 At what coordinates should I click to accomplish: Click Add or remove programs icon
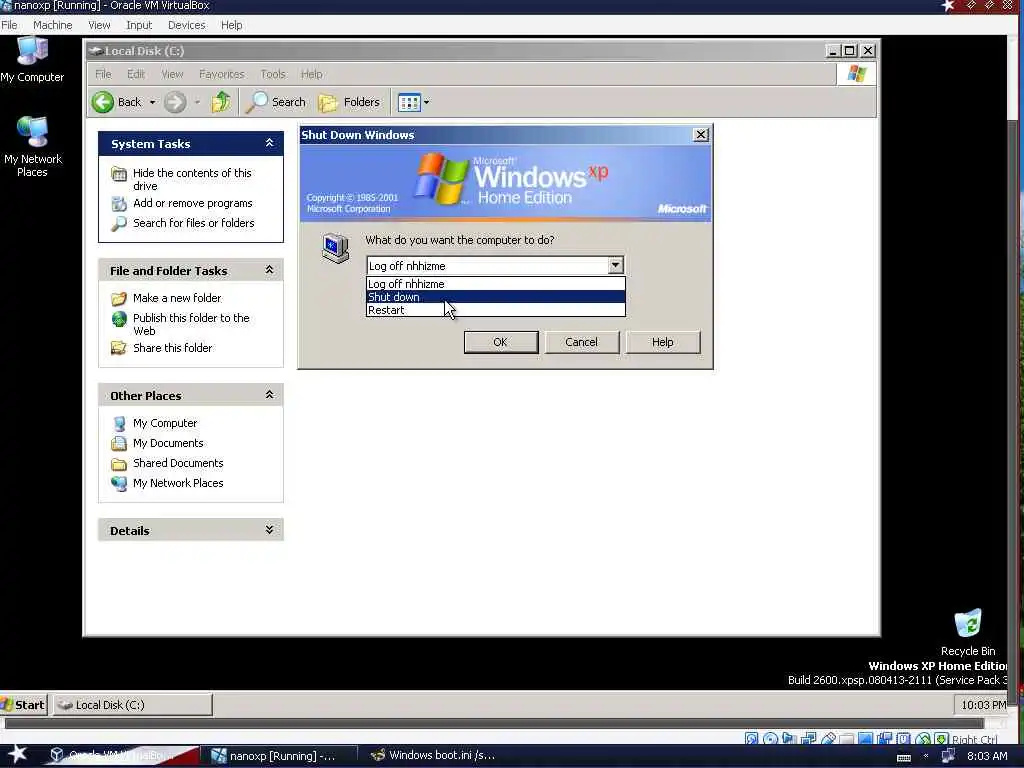tap(119, 204)
